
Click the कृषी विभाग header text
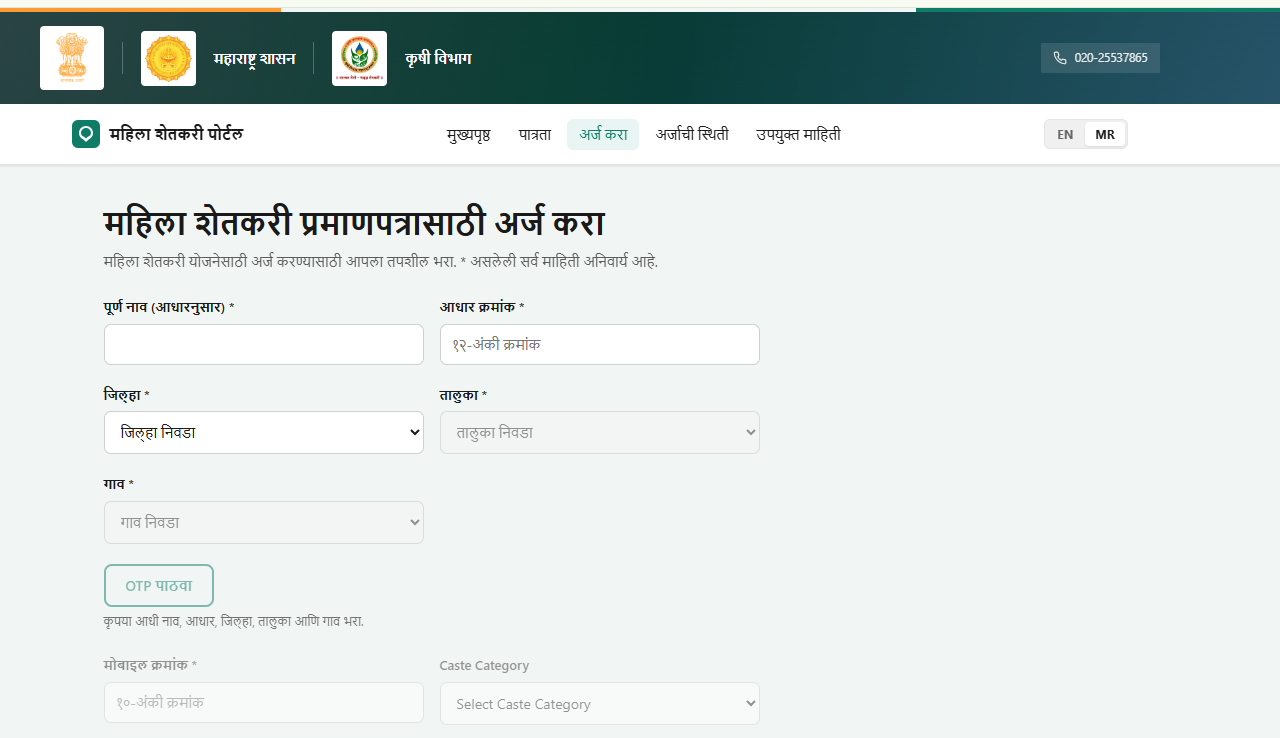pyautogui.click(x=438, y=58)
